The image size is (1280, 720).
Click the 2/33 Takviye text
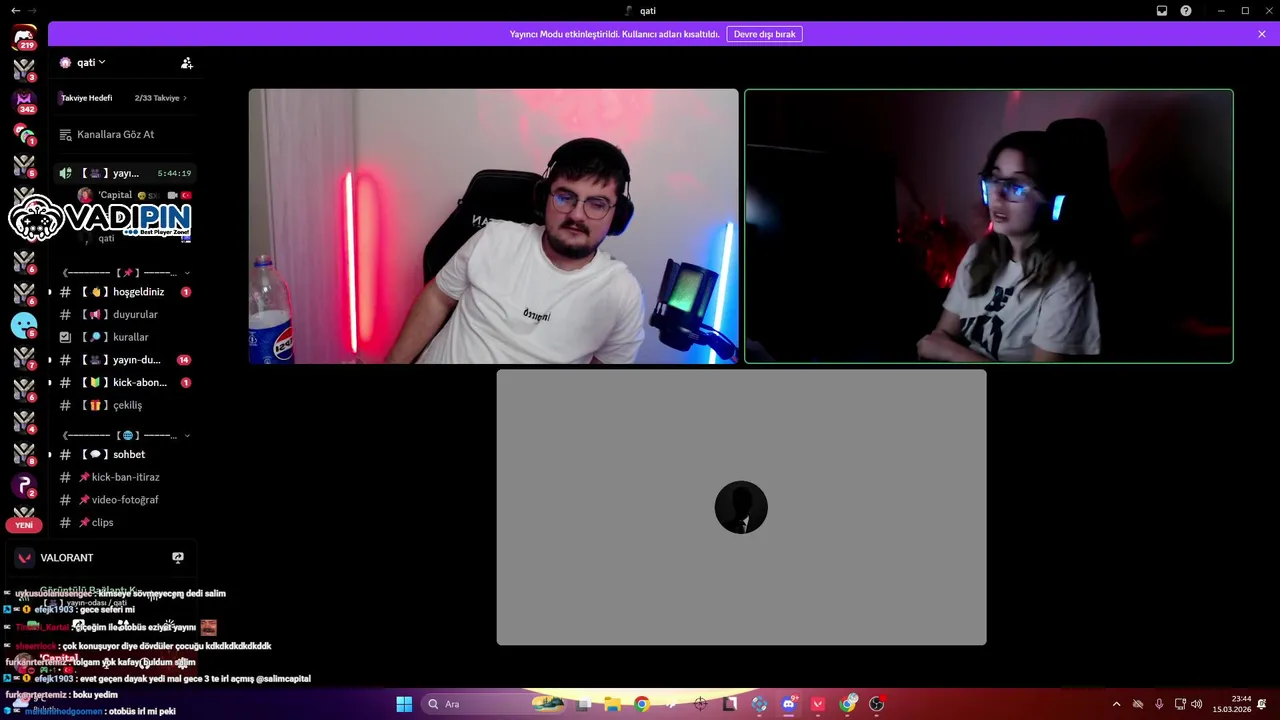click(156, 98)
